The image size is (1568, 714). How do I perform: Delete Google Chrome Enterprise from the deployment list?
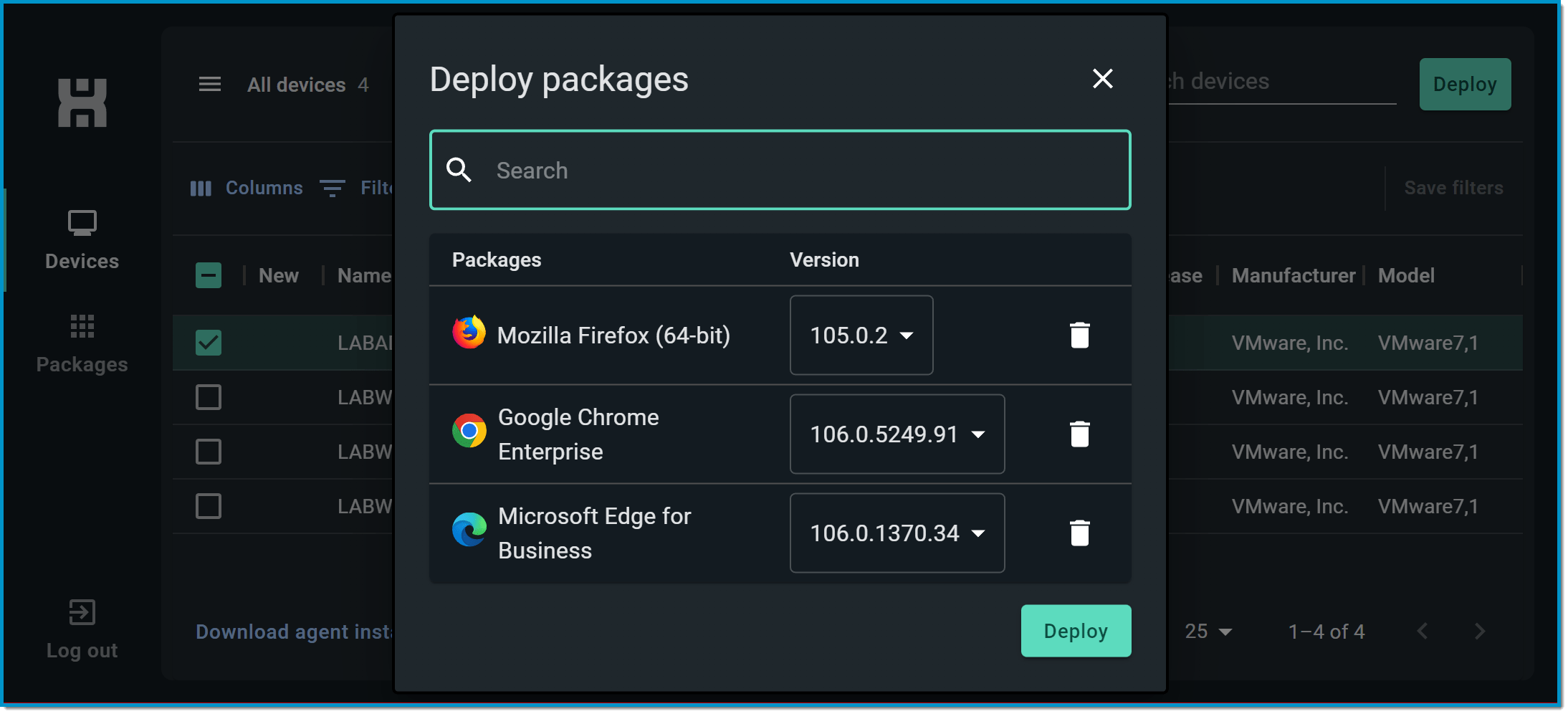pos(1079,434)
